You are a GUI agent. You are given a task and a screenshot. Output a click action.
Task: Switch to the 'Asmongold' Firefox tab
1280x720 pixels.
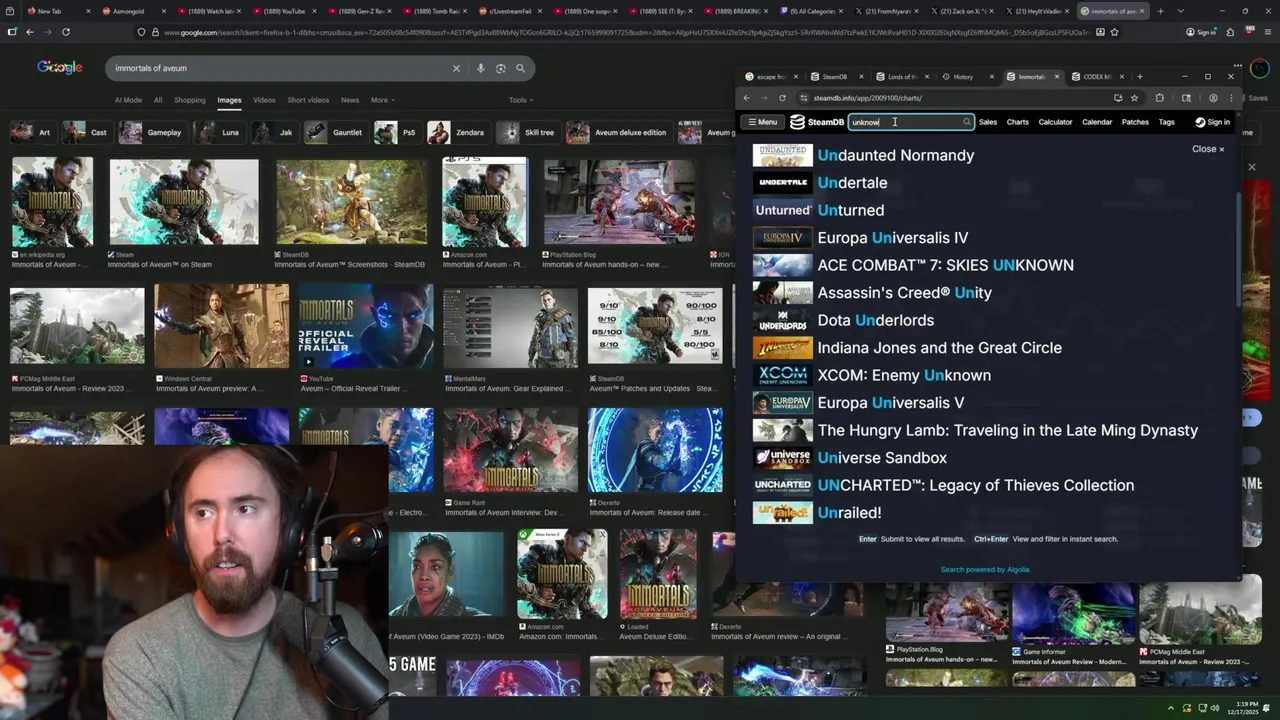point(134,11)
